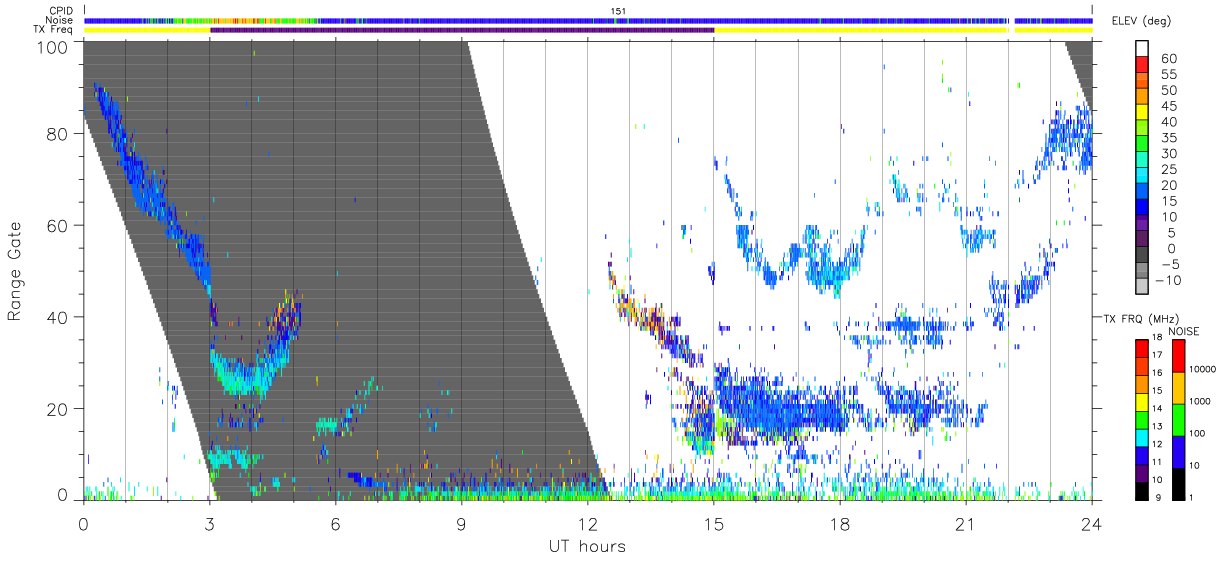1228x567 pixels.
Task: Click the '1' label in NOISE legend
Action: point(1193,497)
